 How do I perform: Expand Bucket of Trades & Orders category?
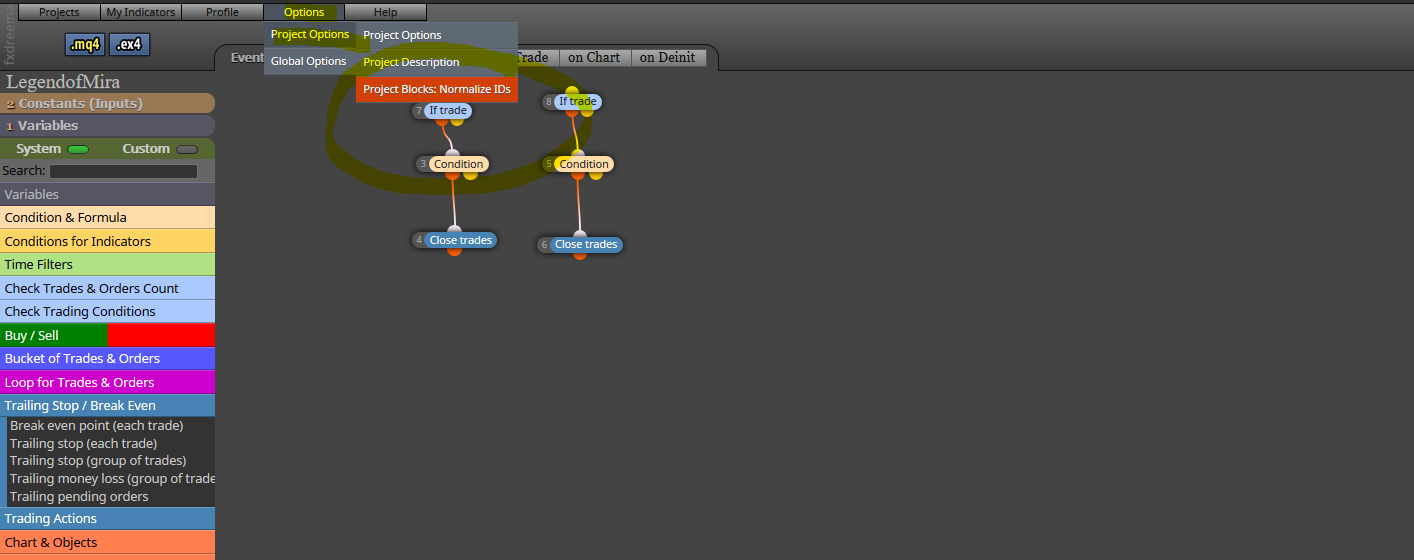(x=107, y=358)
